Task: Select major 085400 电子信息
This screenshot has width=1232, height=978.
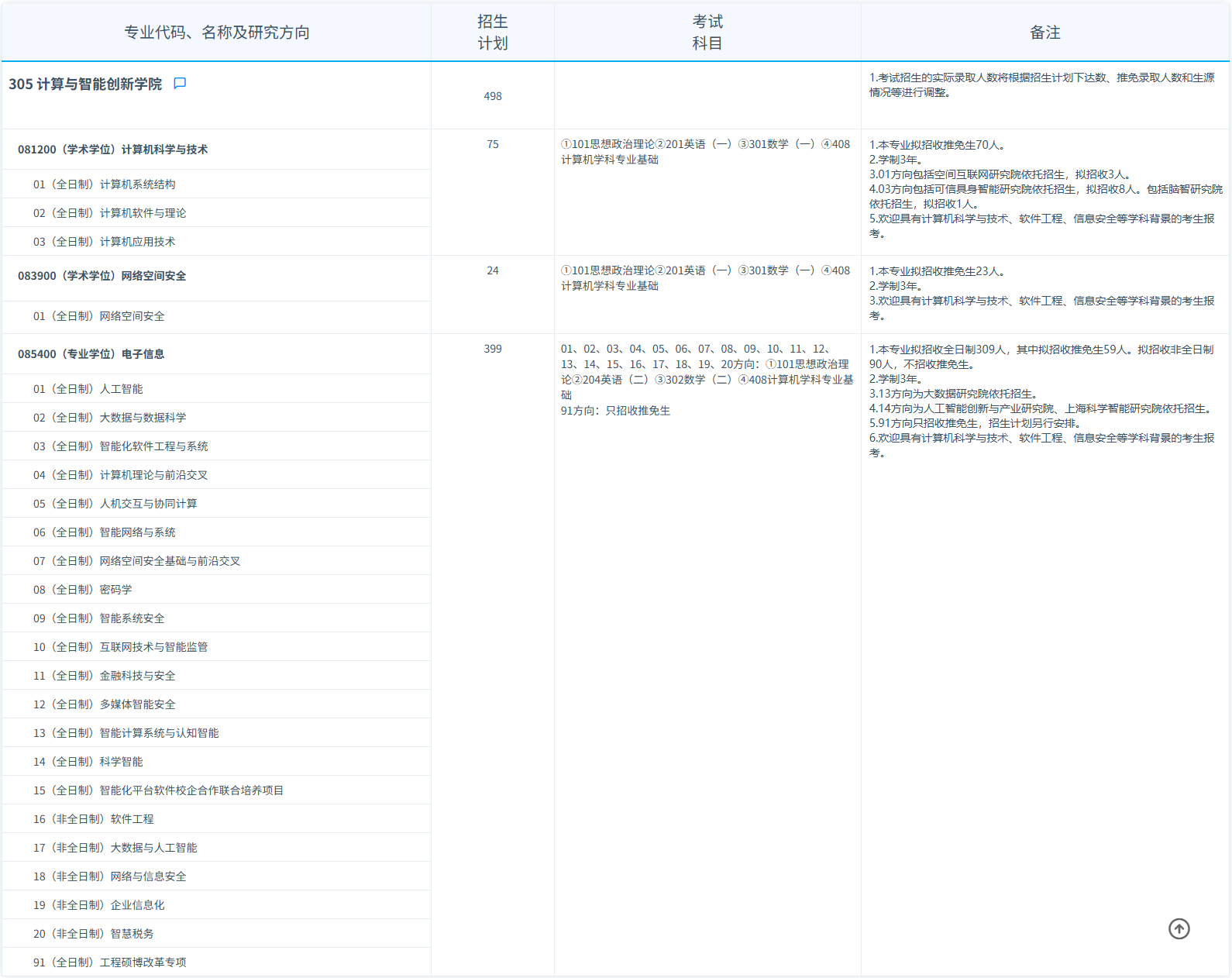Action: tap(91, 354)
